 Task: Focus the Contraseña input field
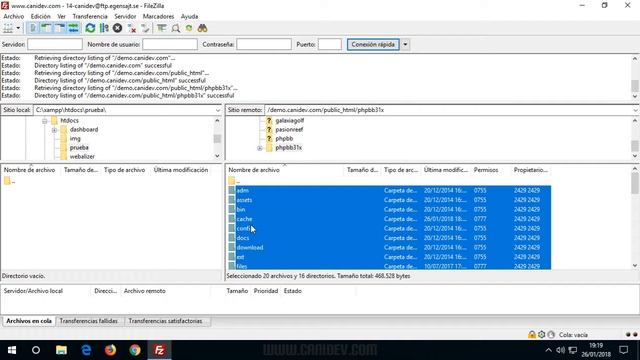click(x=264, y=44)
